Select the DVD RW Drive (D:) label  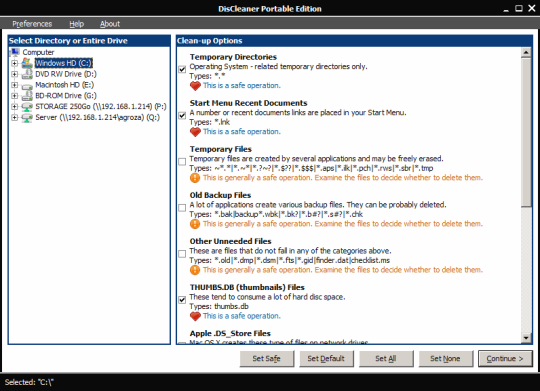pos(66,74)
